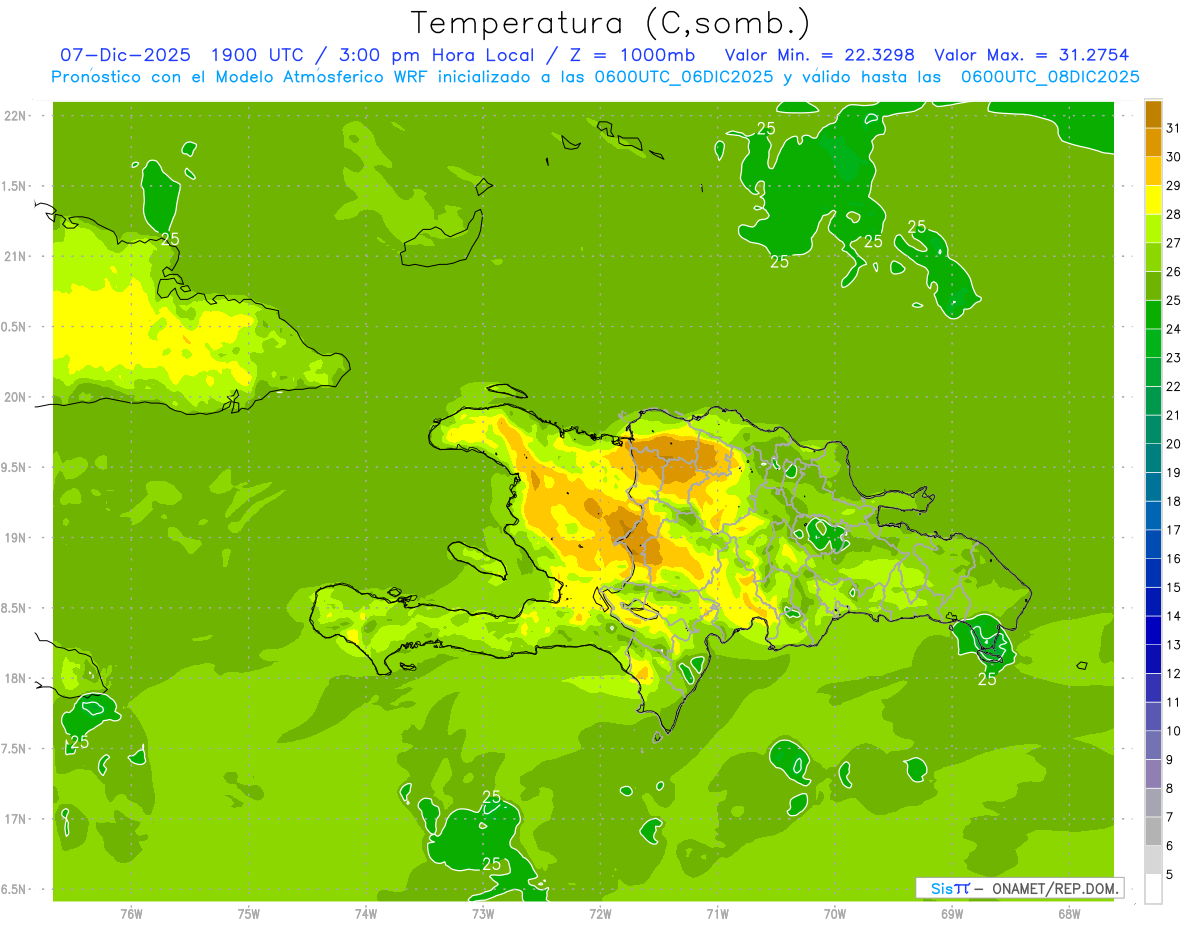The height and width of the screenshot is (927, 1200).
Task: Click the "Valor Max. = 31.2754" value
Action: [1034, 55]
